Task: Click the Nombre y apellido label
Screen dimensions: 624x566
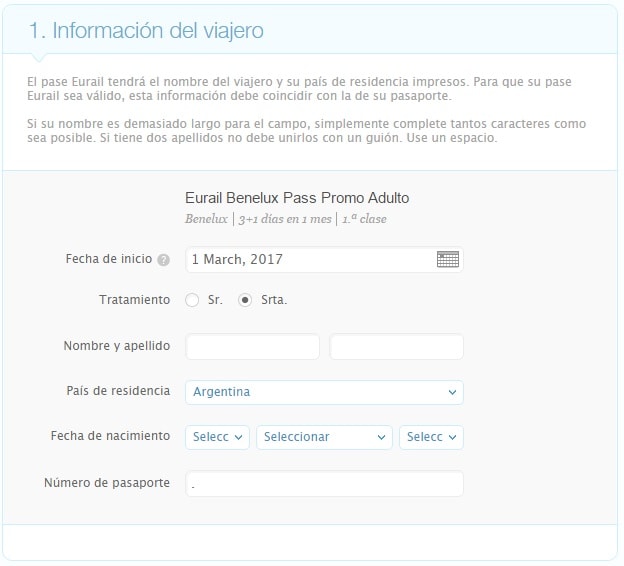Action: tap(117, 346)
